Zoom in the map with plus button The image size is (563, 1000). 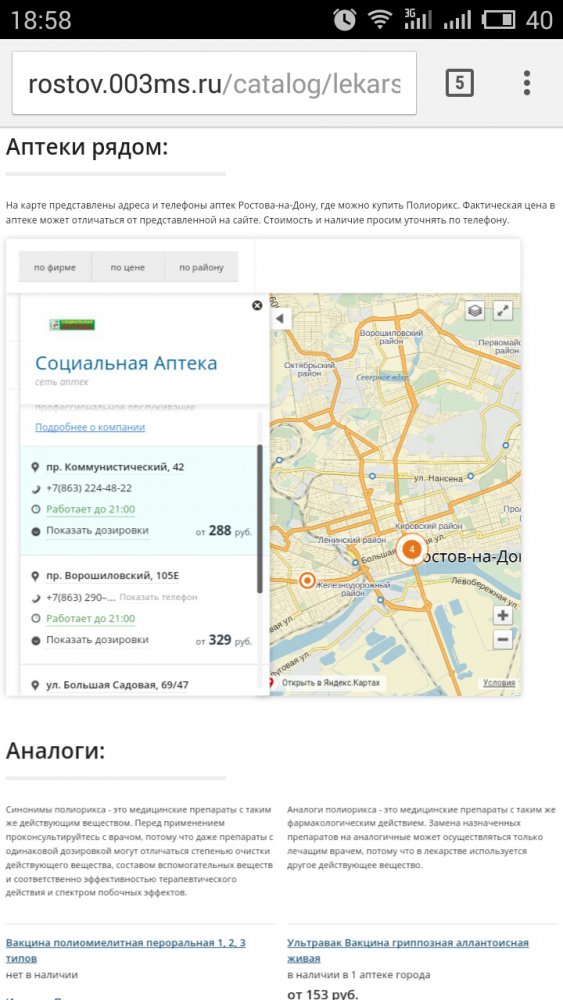coord(503,615)
